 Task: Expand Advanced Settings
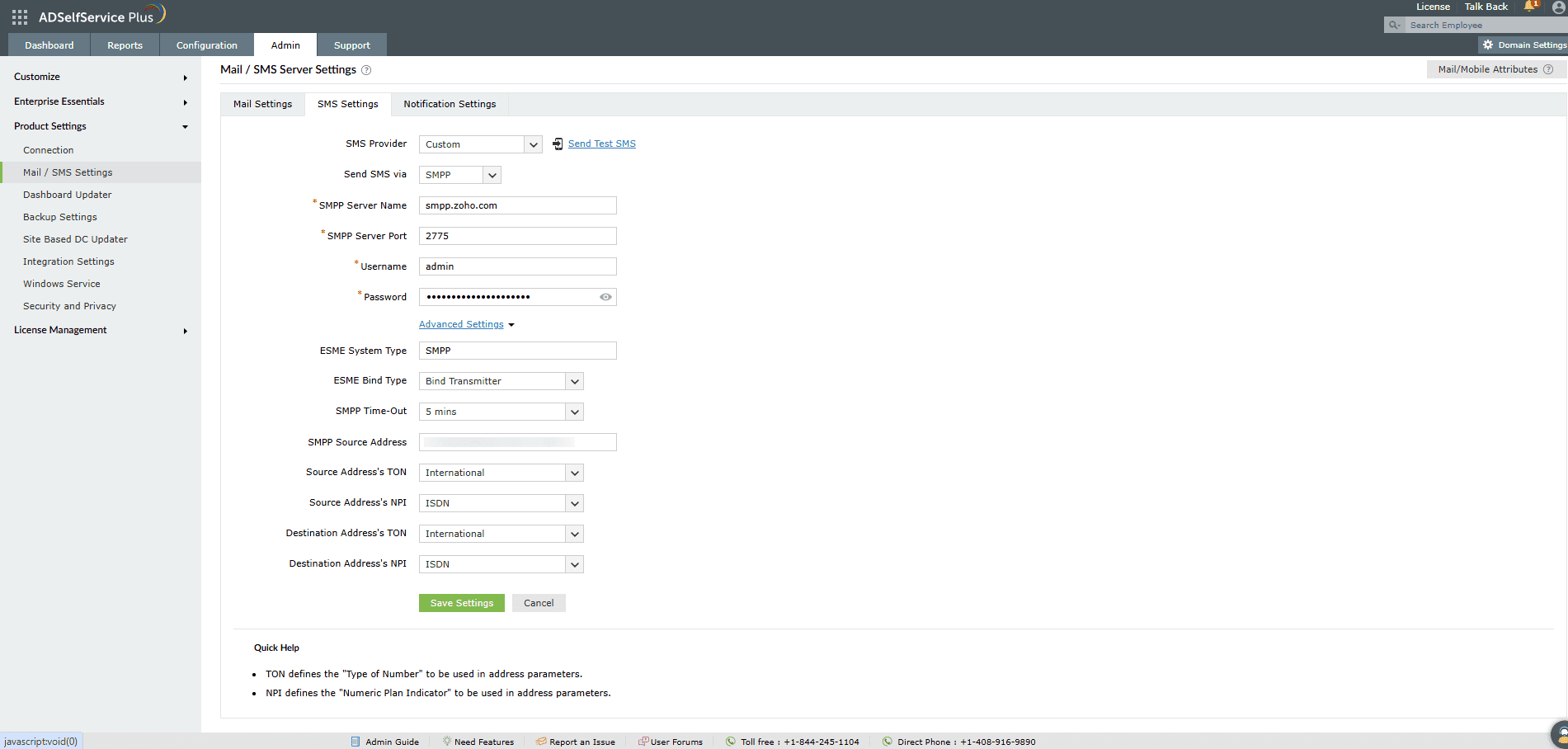click(461, 323)
